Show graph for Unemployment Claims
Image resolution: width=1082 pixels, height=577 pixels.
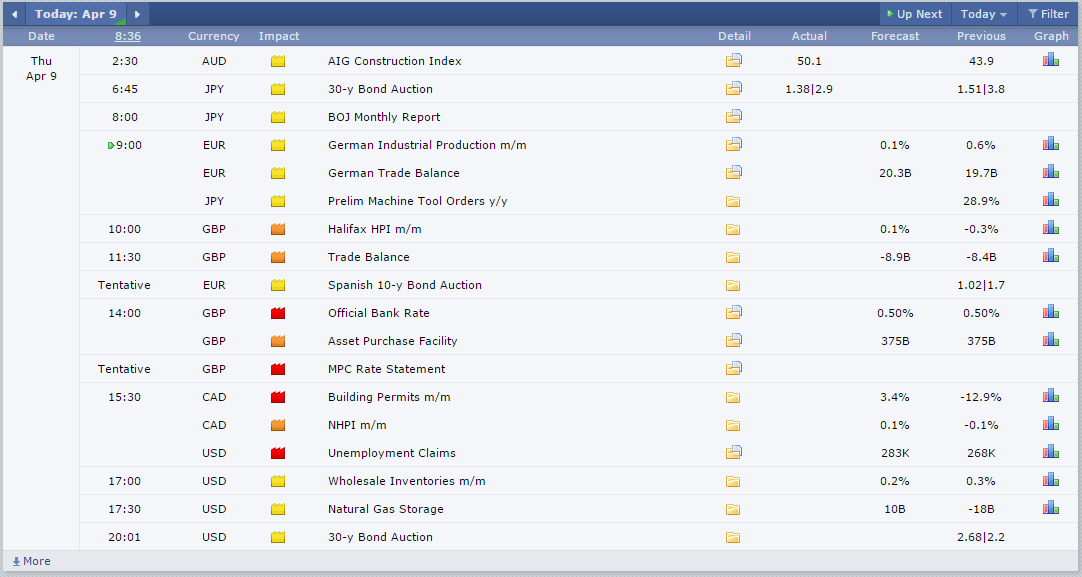1051,452
